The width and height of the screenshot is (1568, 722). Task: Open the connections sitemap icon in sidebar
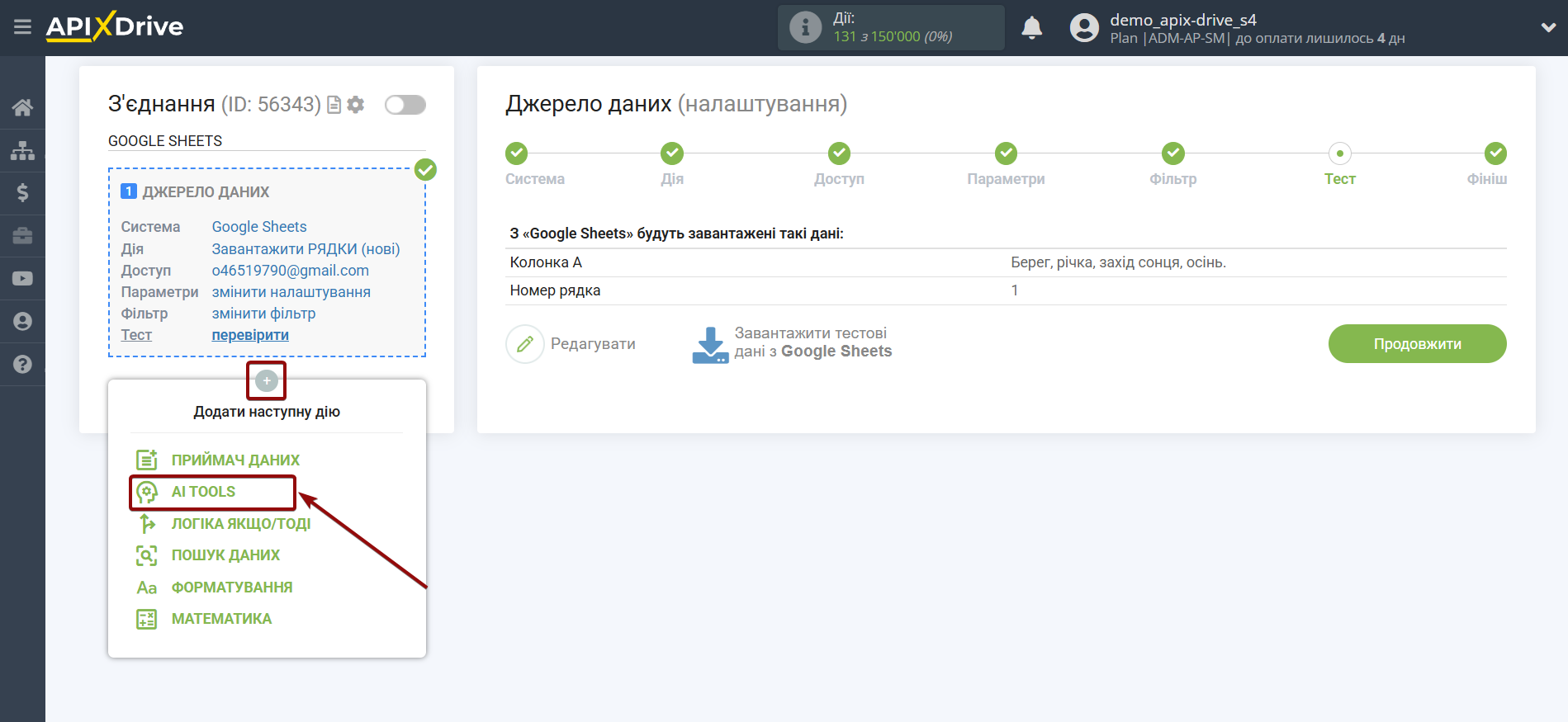click(x=22, y=150)
